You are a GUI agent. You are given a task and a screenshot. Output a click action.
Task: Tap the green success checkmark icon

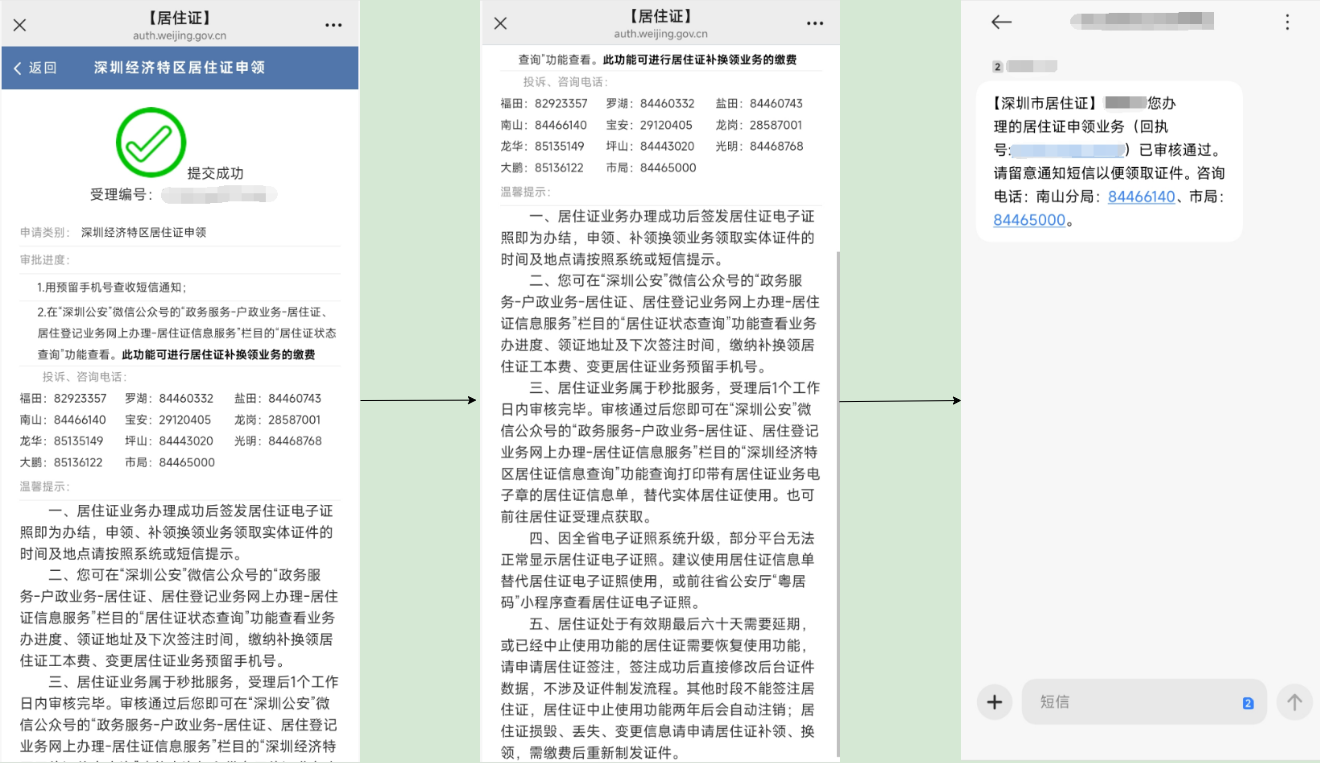[x=151, y=142]
